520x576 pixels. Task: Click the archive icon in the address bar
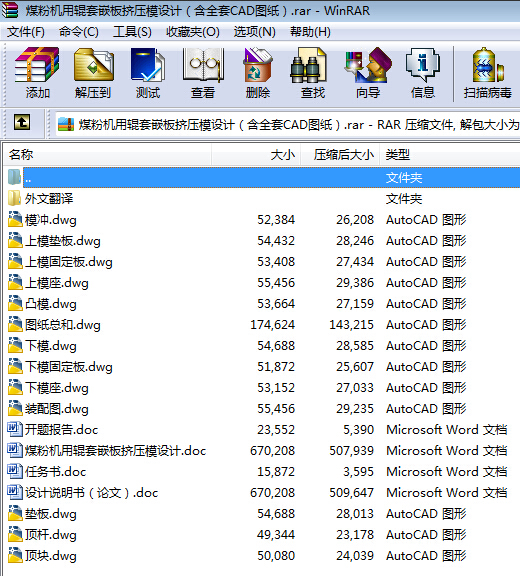pos(66,125)
